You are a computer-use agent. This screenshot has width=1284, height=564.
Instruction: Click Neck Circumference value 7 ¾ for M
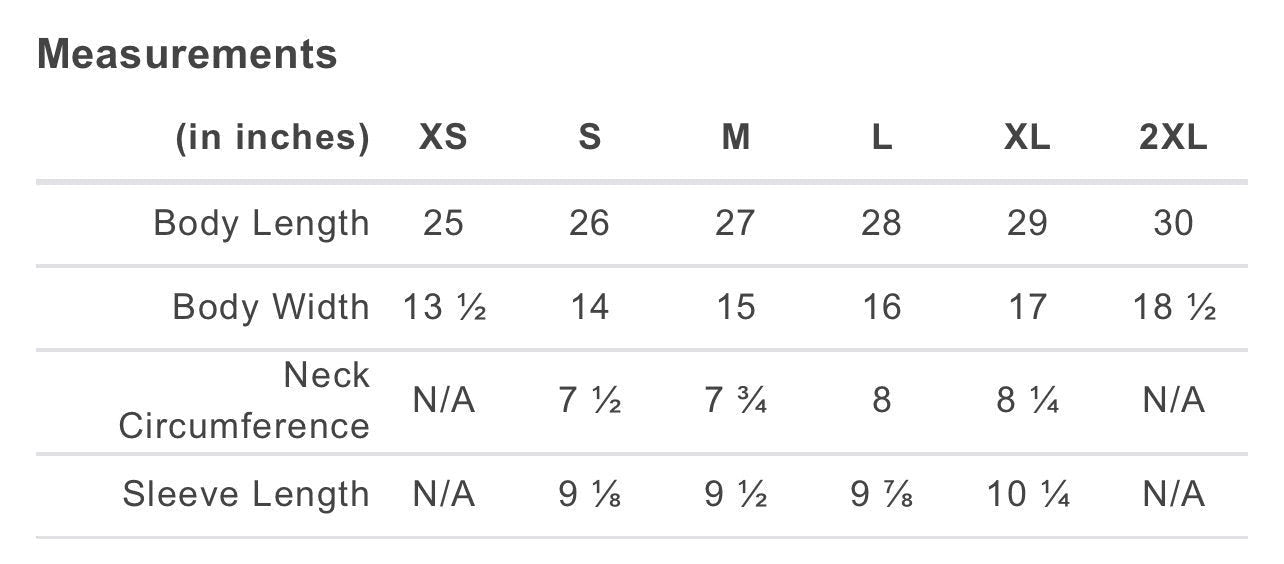736,401
